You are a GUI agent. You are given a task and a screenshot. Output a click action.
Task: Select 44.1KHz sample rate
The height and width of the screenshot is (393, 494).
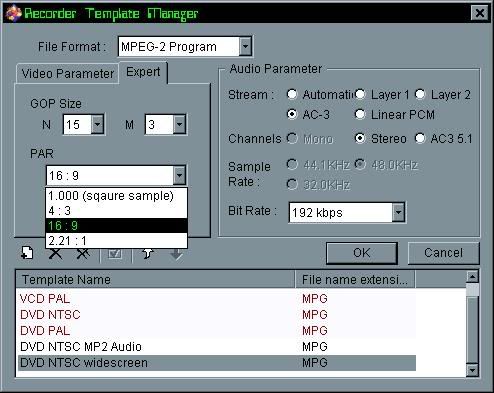tap(292, 164)
